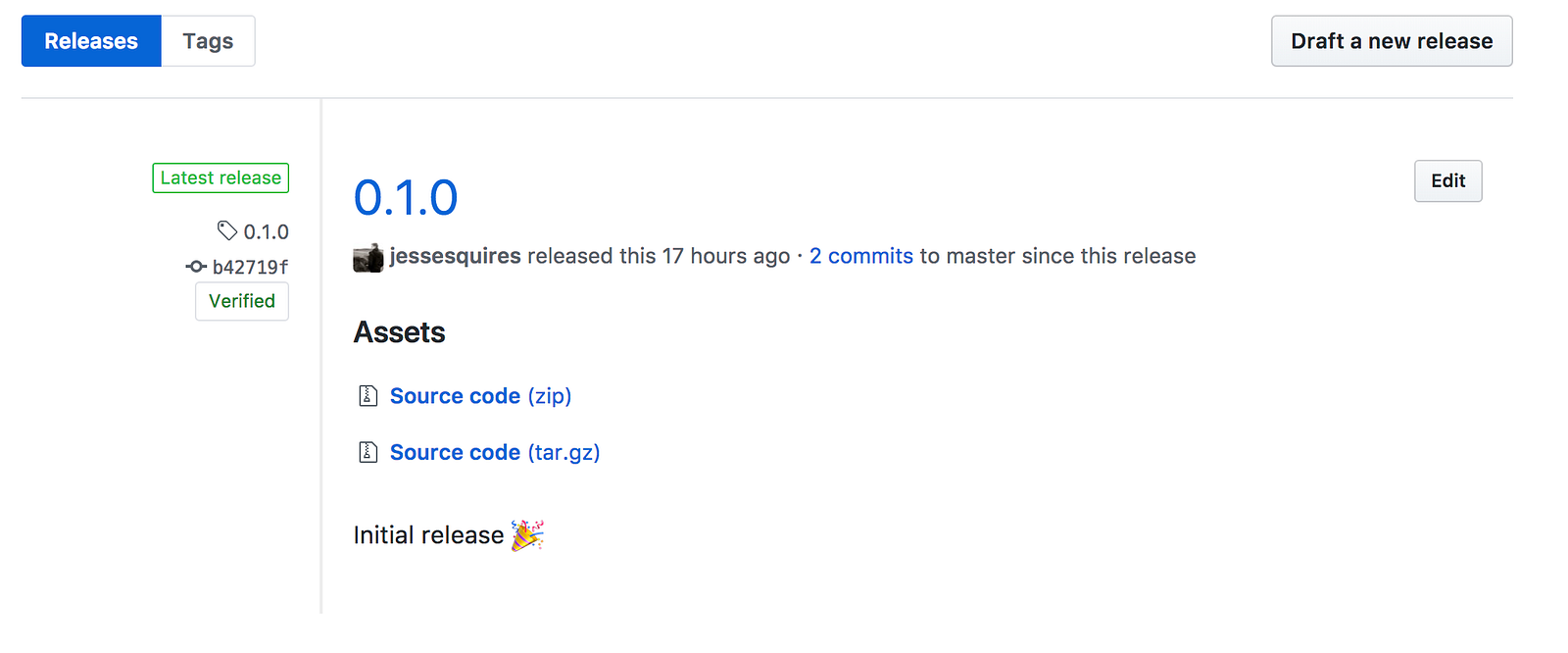This screenshot has height=653, width=1568.
Task: Download Source code (tar.gz)
Action: click(x=494, y=452)
